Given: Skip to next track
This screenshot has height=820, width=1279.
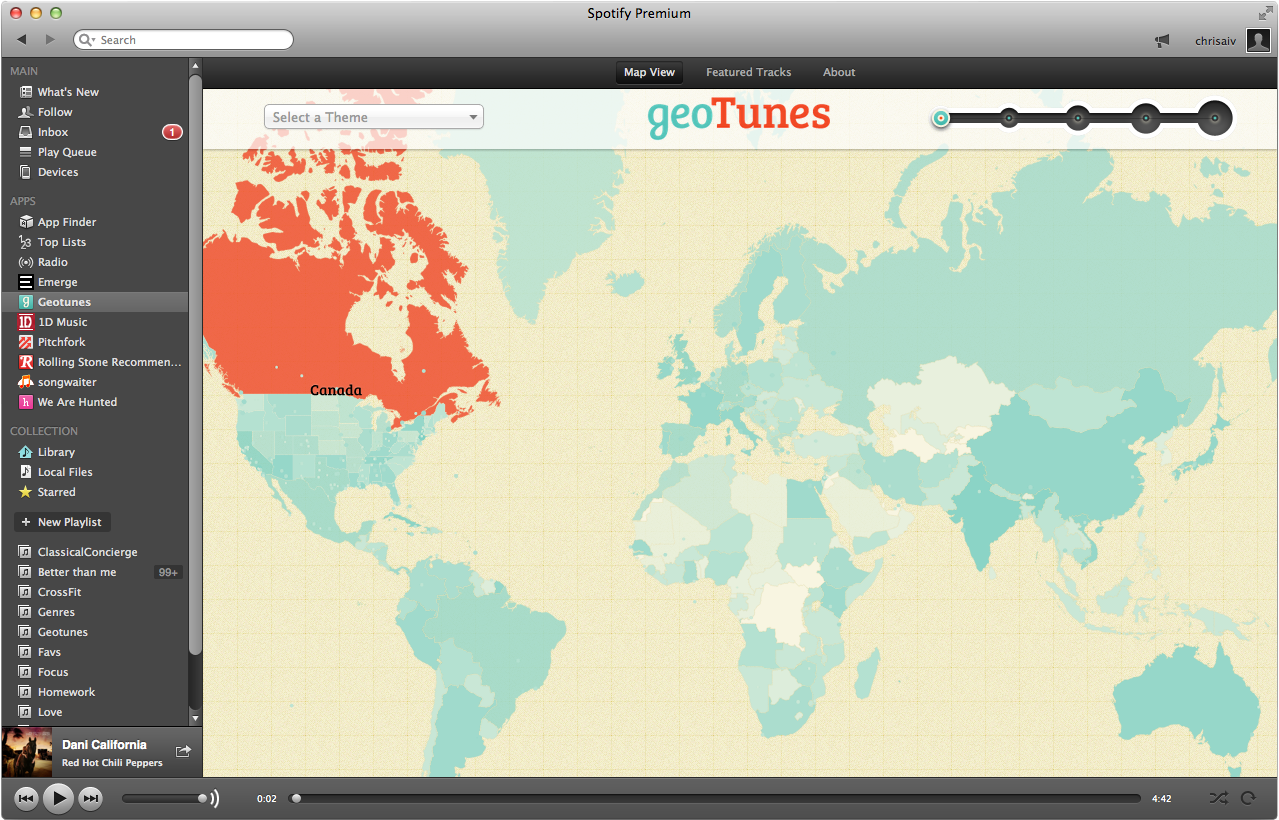Looking at the screenshot, I should tap(90, 798).
